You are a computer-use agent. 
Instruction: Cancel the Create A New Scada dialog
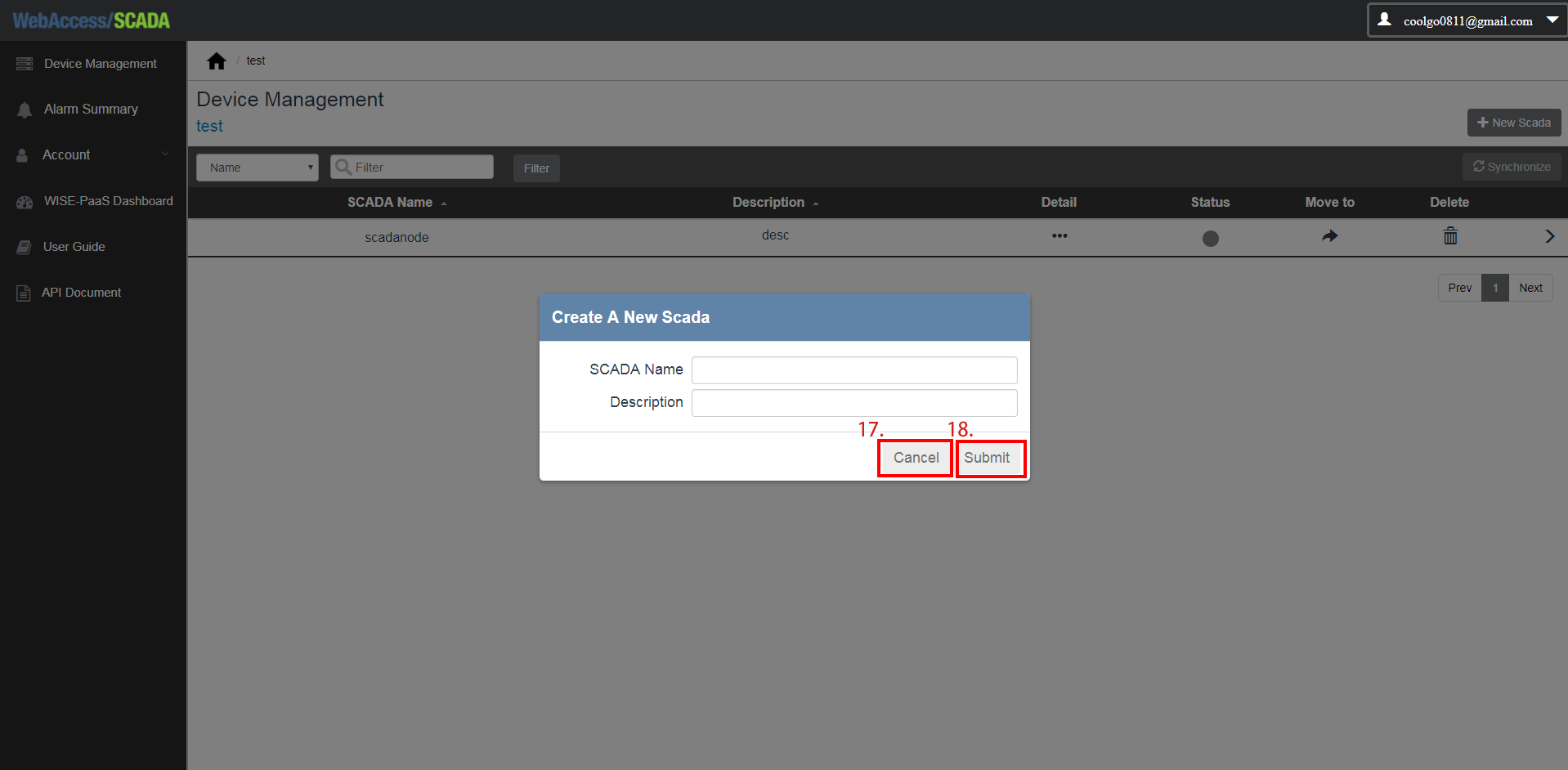(916, 458)
